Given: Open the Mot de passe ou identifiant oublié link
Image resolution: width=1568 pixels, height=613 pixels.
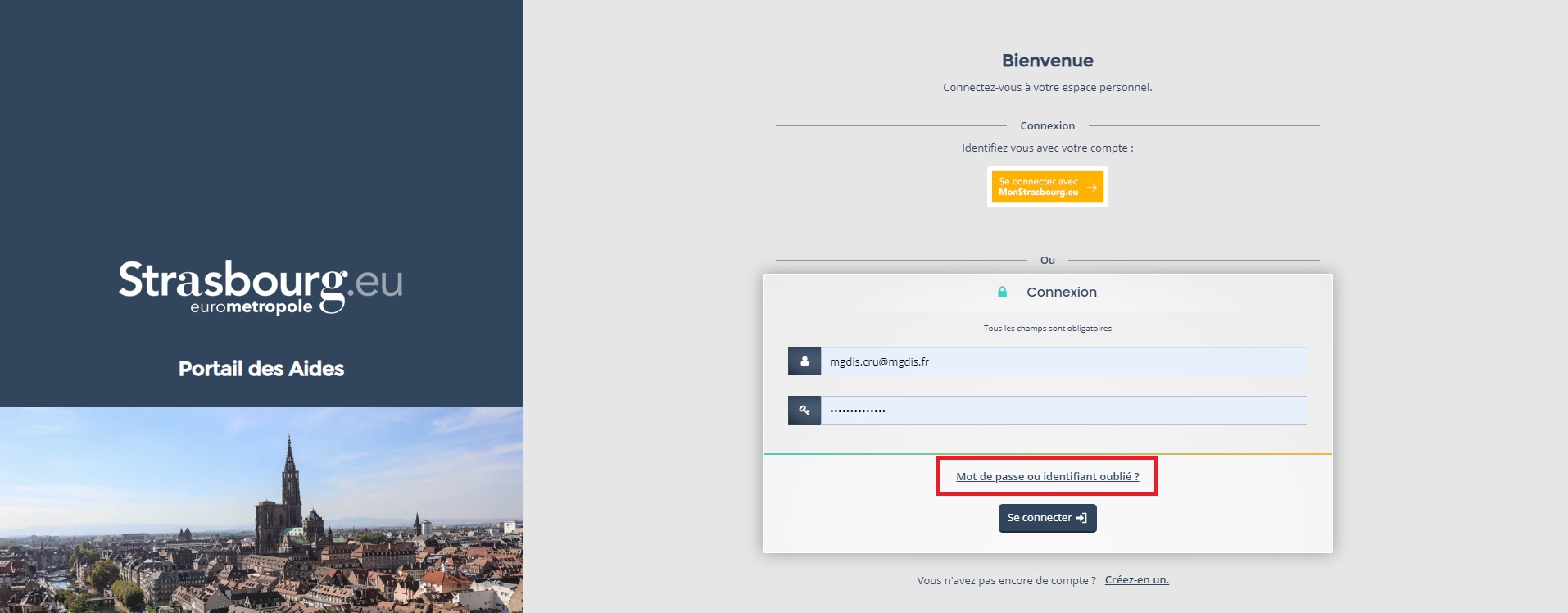Looking at the screenshot, I should pyautogui.click(x=1047, y=476).
